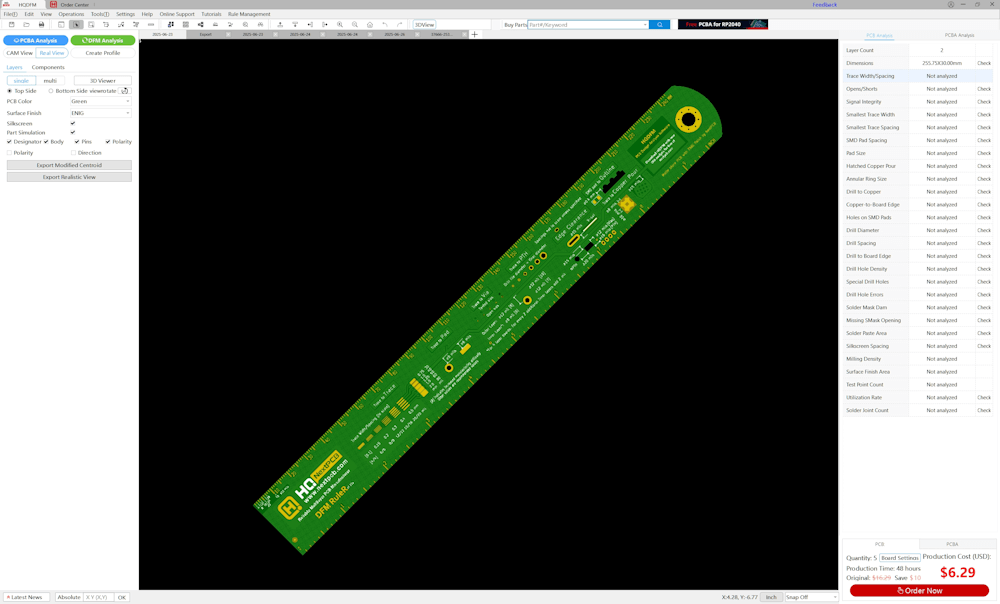This screenshot has width=1000, height=604.
Task: Enable the Direction checkbox
Action: [73, 153]
